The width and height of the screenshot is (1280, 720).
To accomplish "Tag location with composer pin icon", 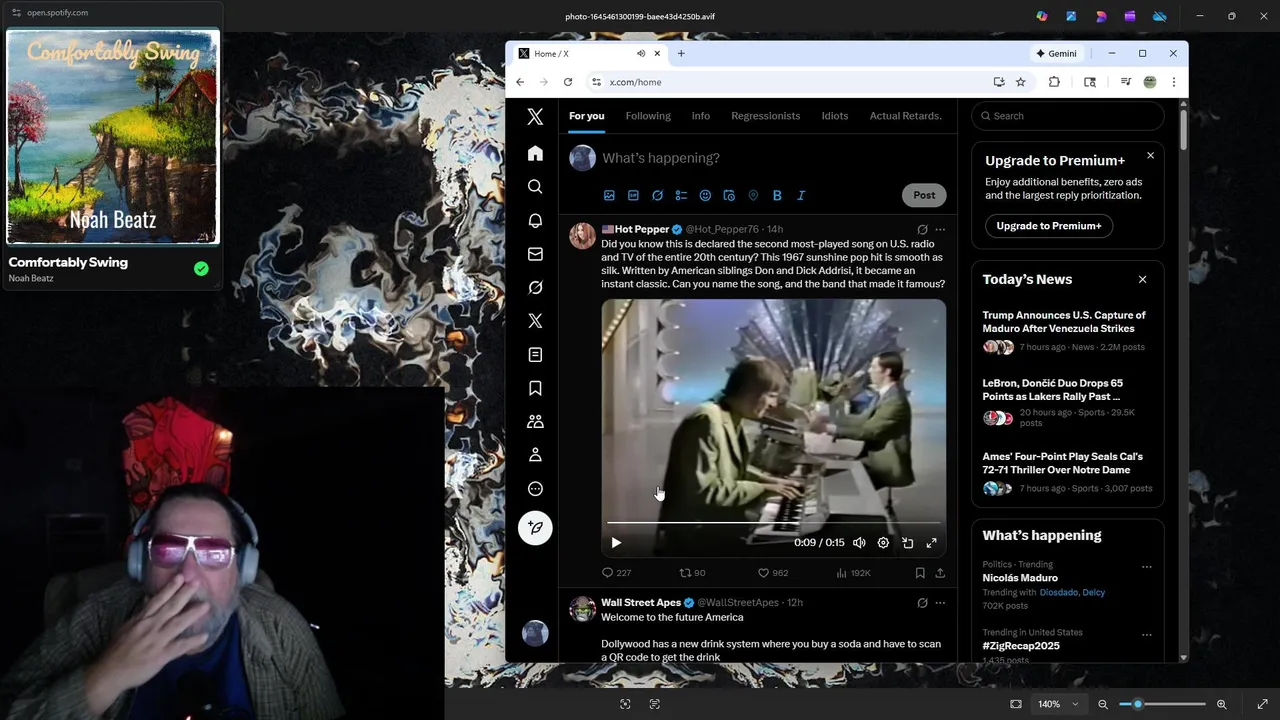I will (x=753, y=195).
